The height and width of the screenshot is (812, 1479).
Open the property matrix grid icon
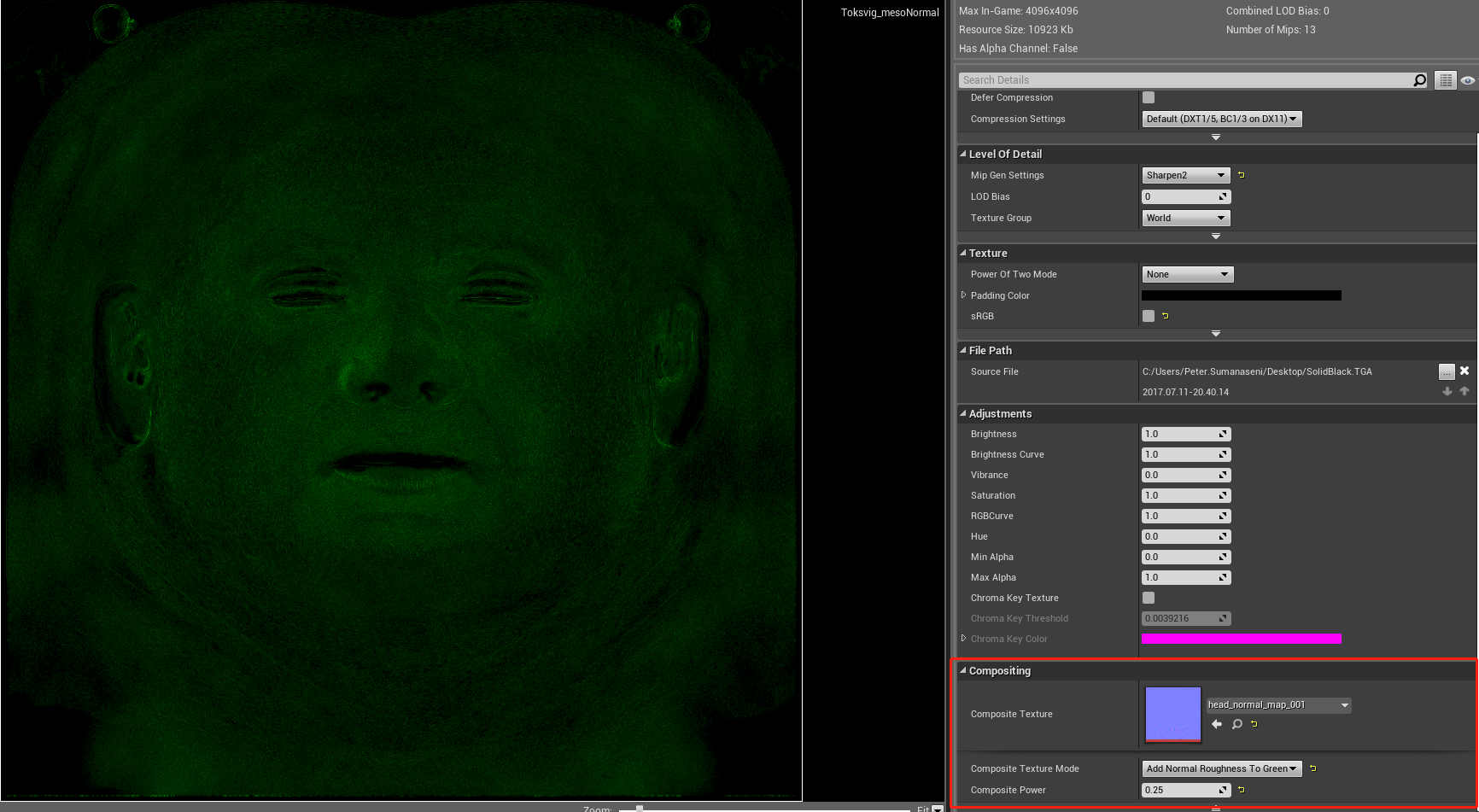[1445, 80]
